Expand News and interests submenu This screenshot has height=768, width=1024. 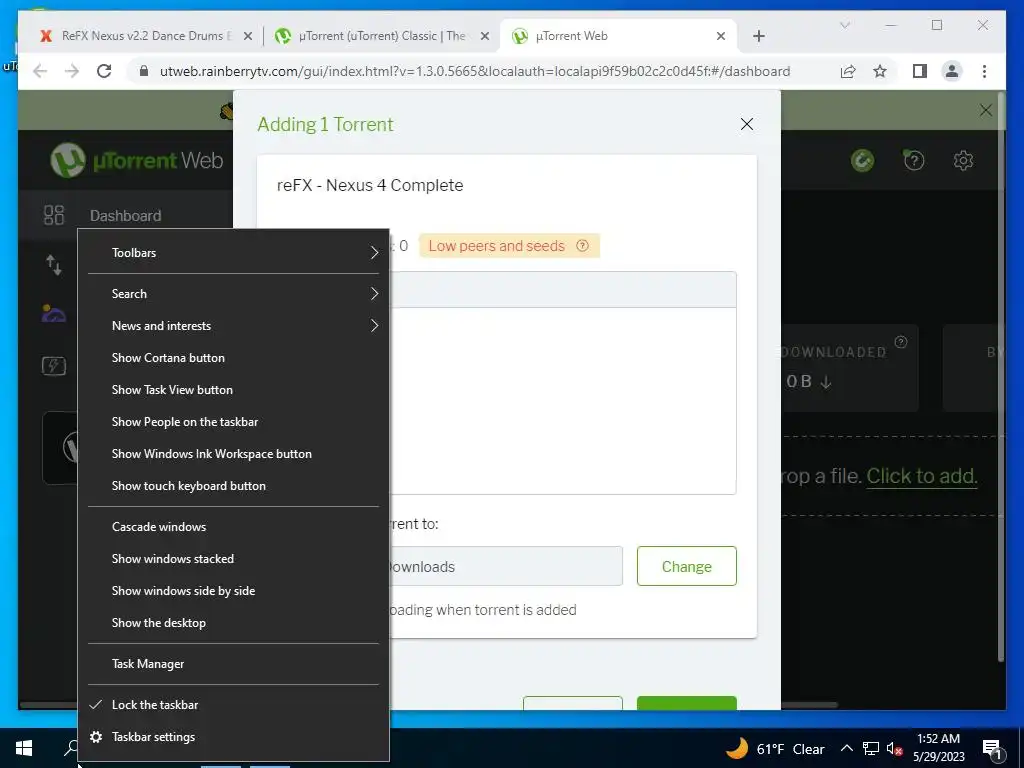[x=233, y=325]
